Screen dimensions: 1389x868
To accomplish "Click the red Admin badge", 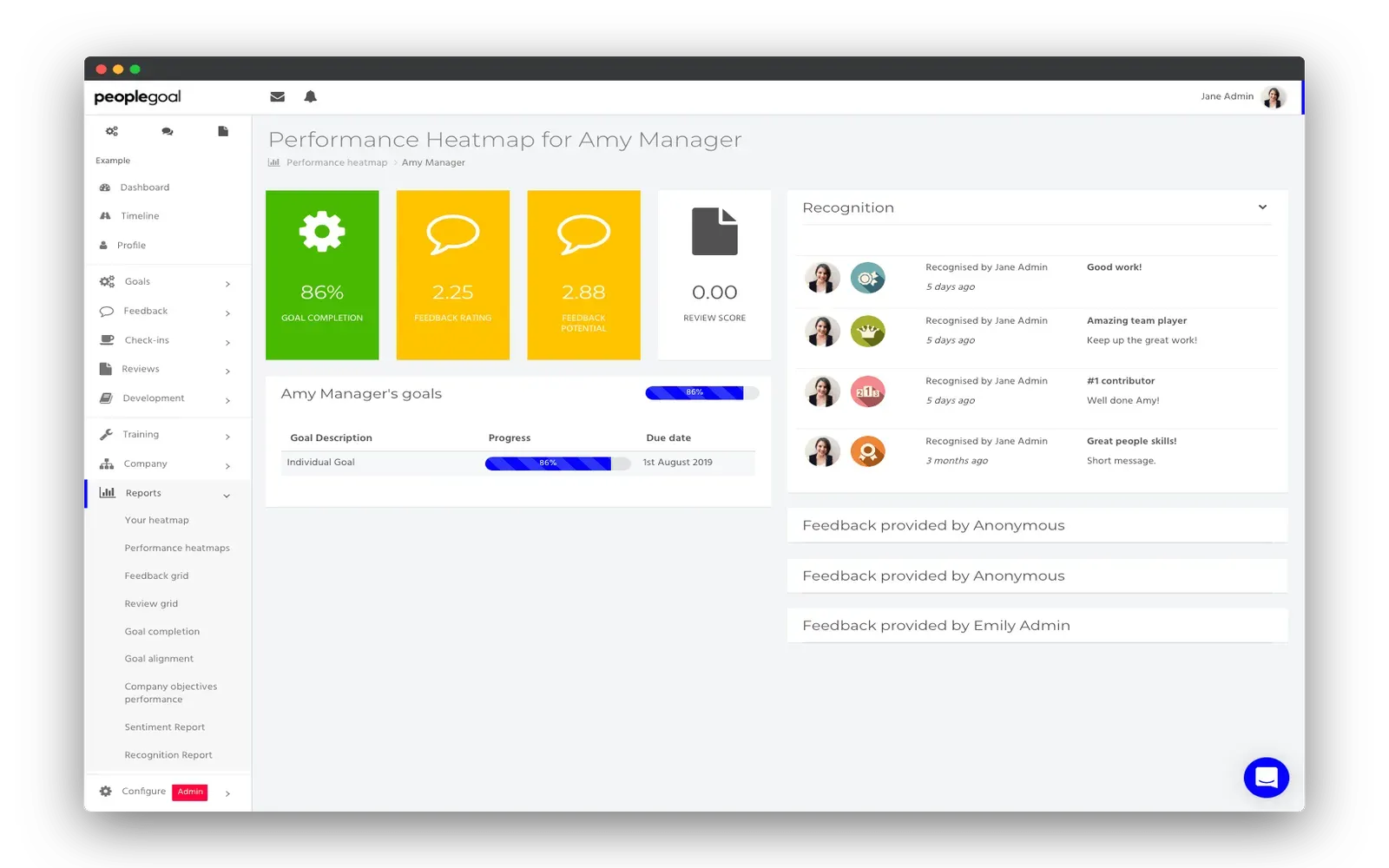I will click(x=190, y=792).
